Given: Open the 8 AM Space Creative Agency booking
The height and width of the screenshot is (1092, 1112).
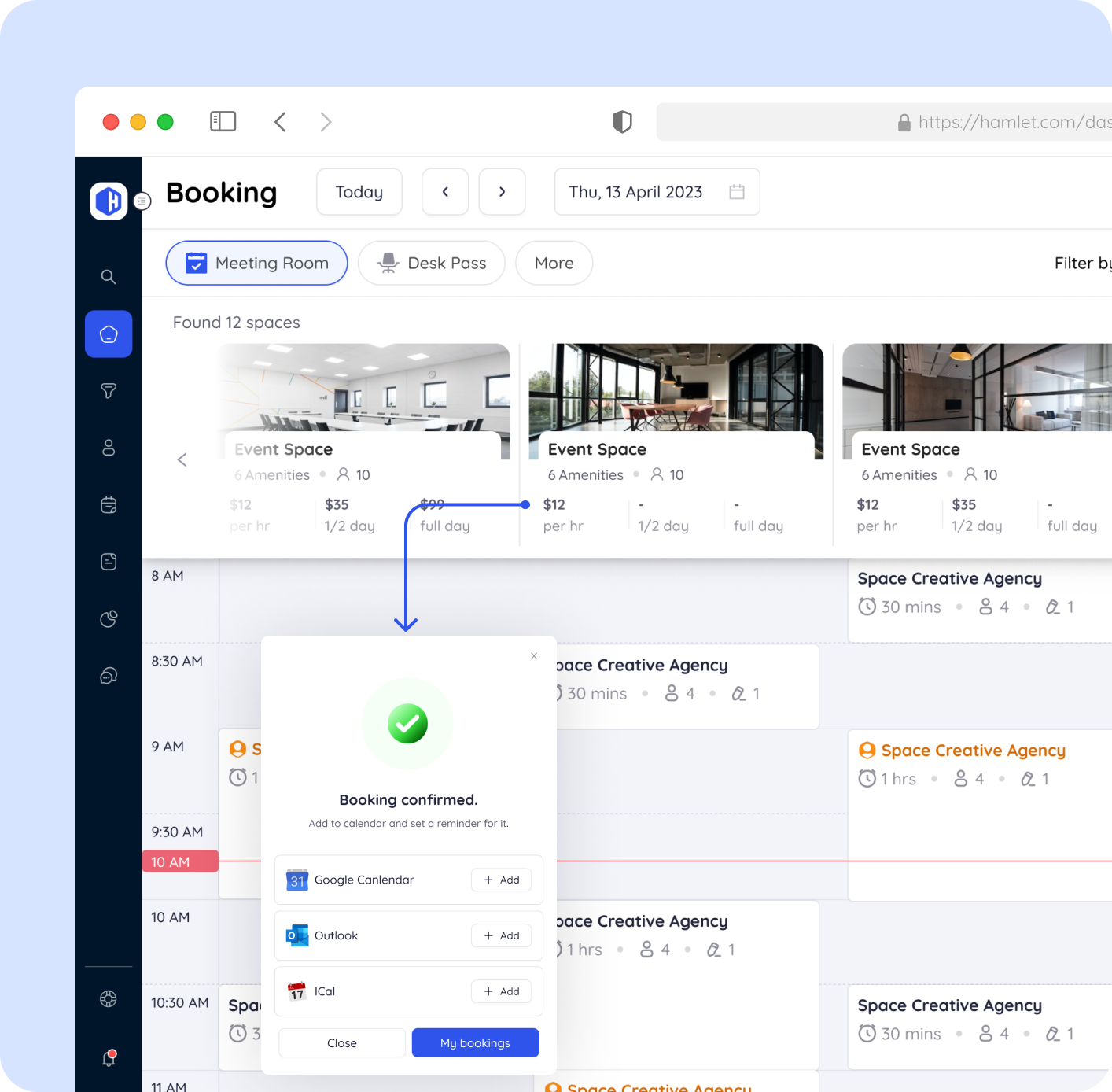Looking at the screenshot, I should (980, 600).
